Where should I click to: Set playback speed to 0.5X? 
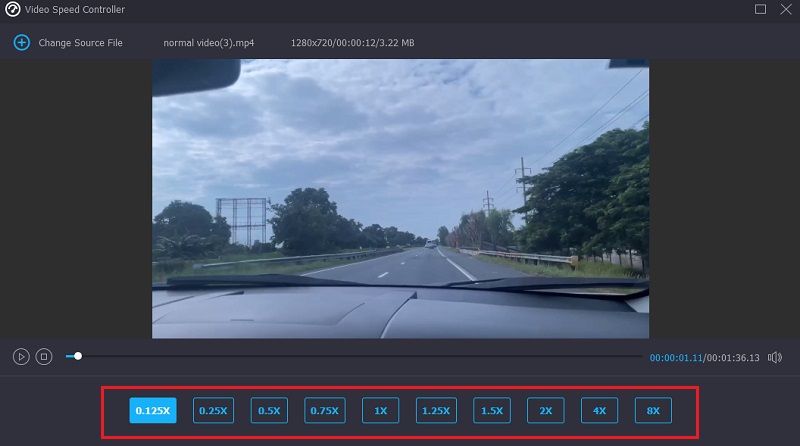tap(268, 410)
